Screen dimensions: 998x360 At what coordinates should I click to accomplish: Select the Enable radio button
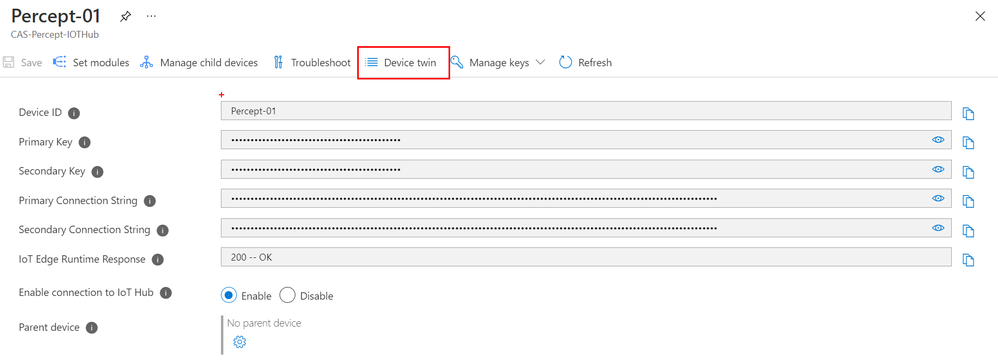[228, 296]
